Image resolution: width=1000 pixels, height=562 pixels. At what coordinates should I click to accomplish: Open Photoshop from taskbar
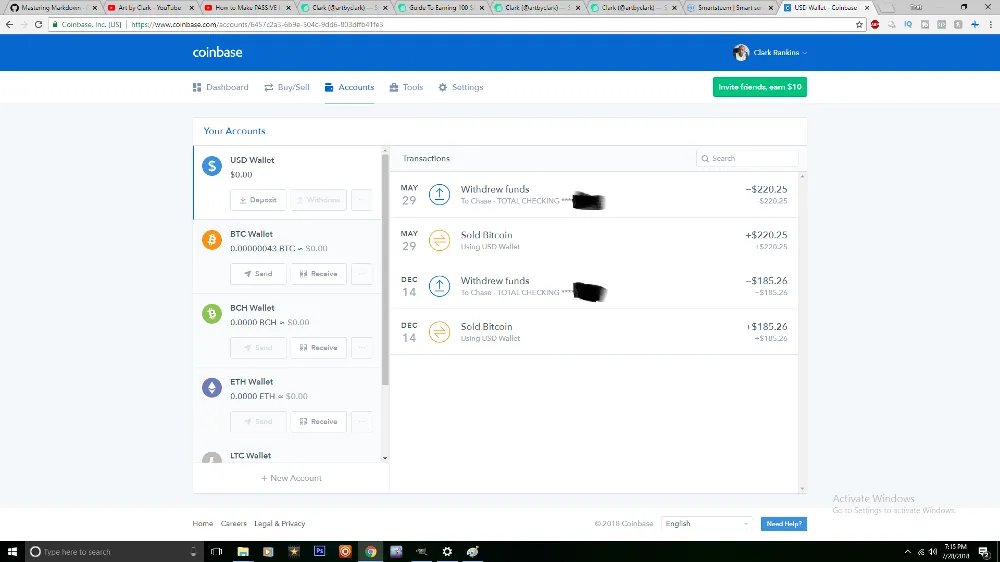point(320,552)
